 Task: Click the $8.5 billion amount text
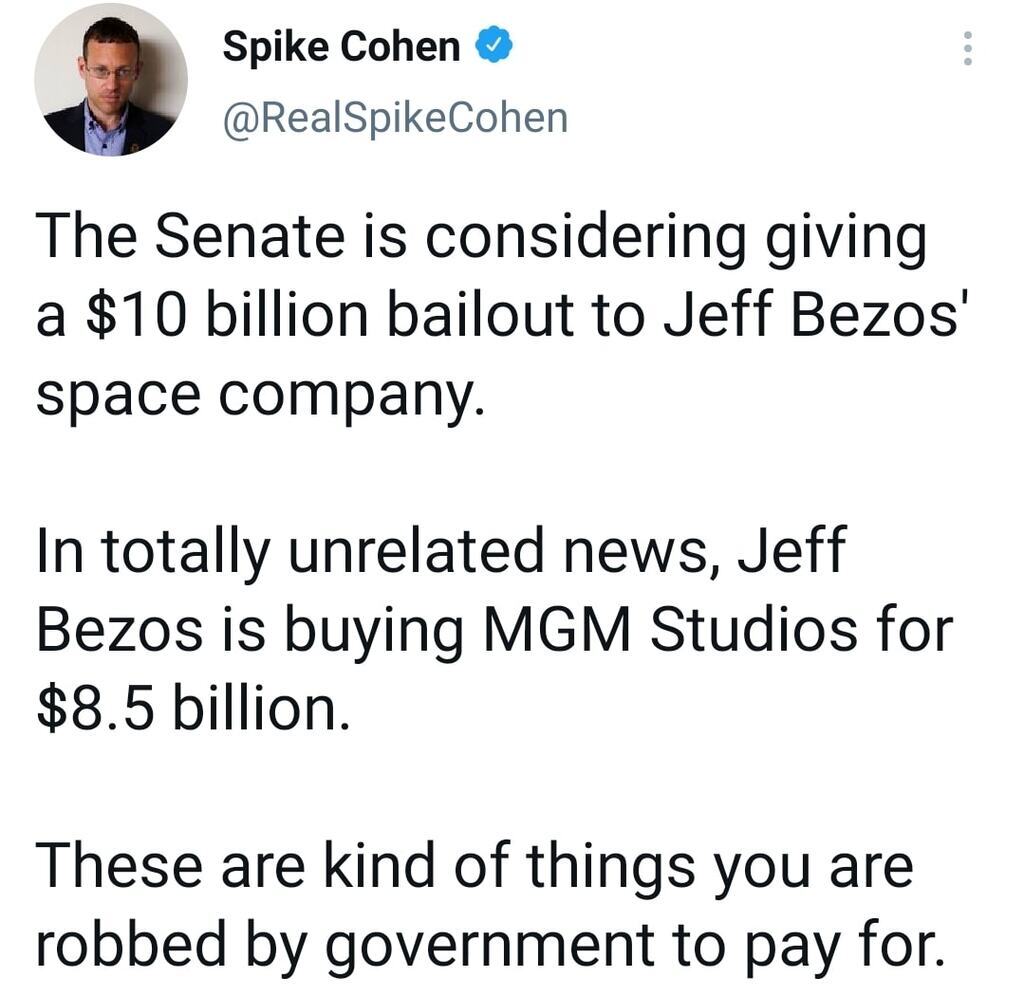(x=194, y=708)
